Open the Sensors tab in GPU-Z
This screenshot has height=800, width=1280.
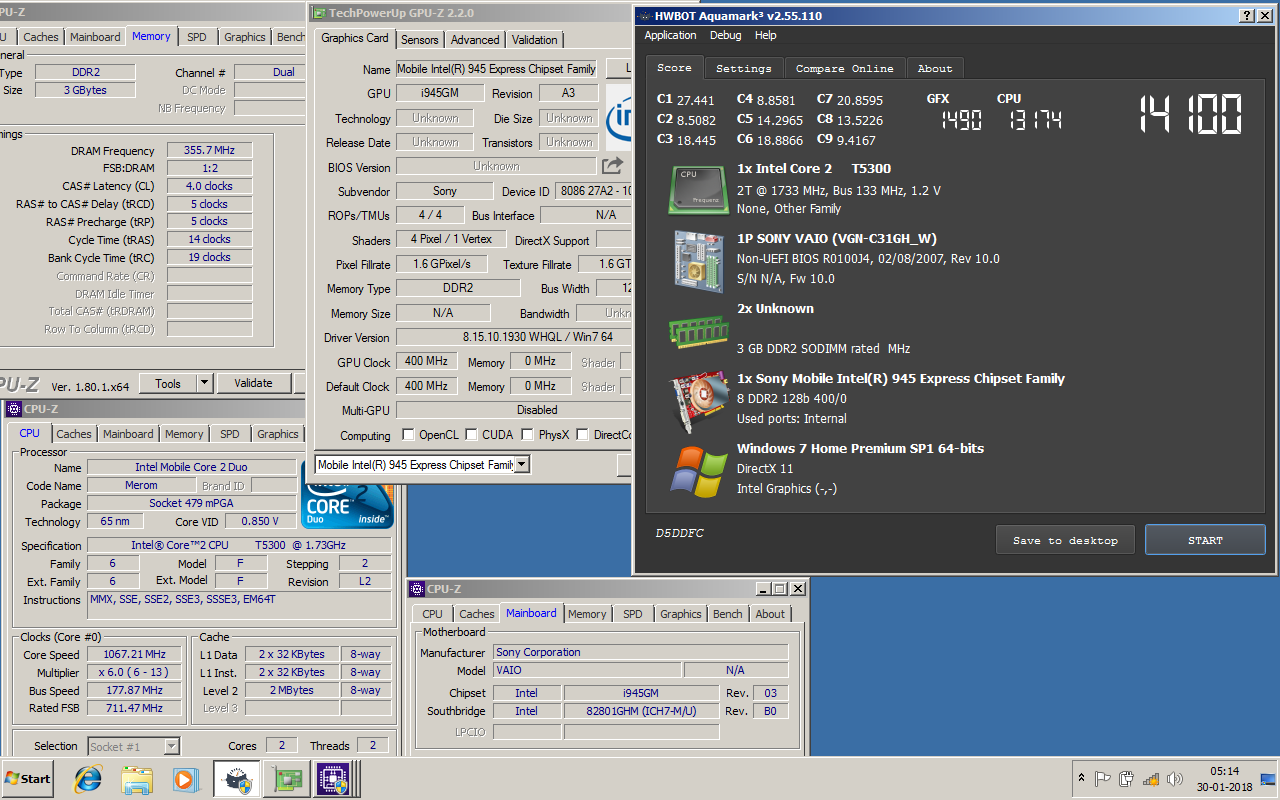coord(420,40)
